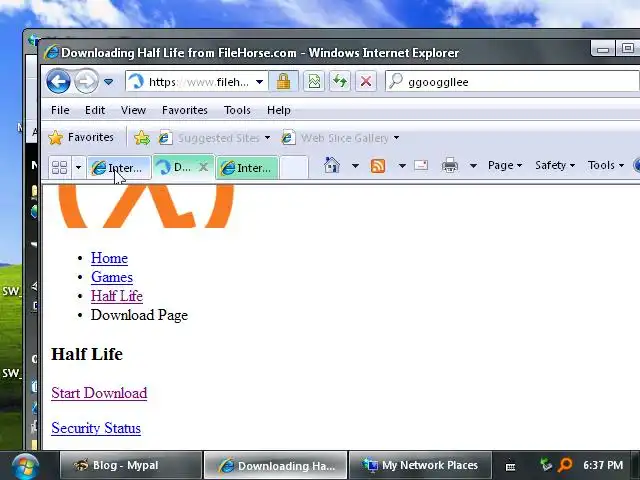Viewport: 640px width, 480px height.
Task: Open the Tools menu in menu bar
Action: (x=237, y=110)
